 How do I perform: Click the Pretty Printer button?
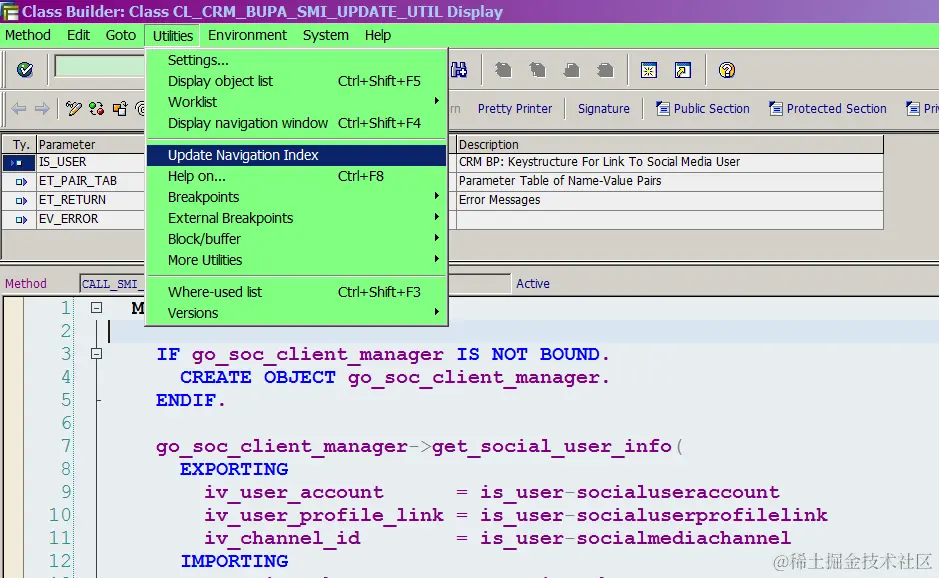click(514, 108)
